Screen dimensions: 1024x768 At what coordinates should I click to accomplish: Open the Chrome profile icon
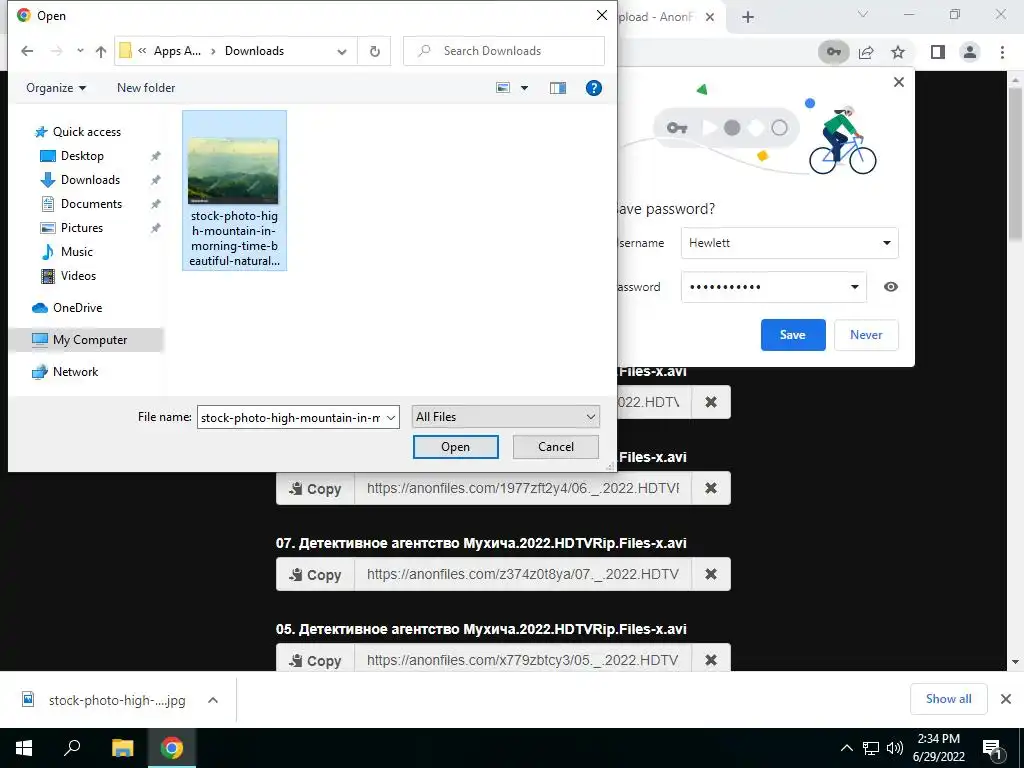970,52
